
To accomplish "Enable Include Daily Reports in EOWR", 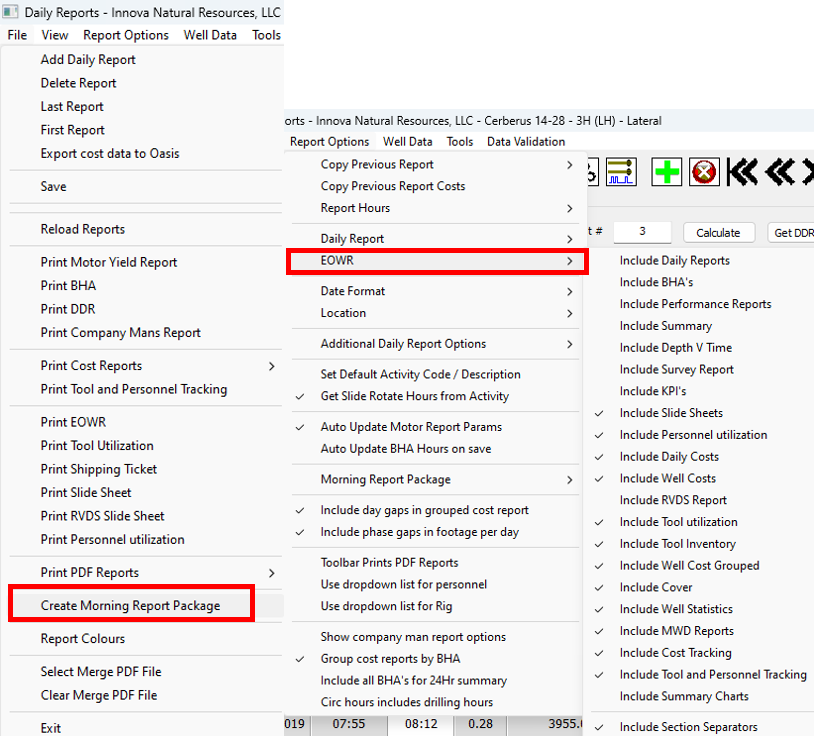I will [x=674, y=260].
